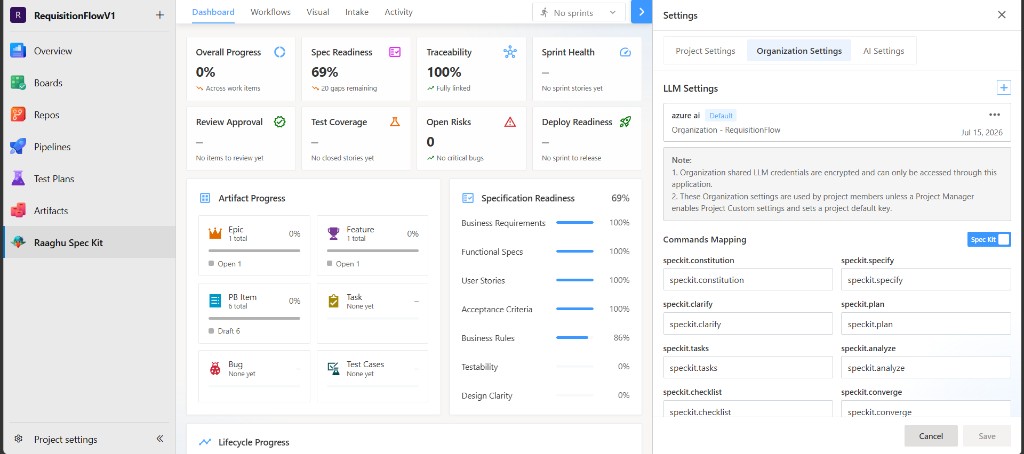Click the Open Risks warning icon
1024x454 pixels.
510,122
